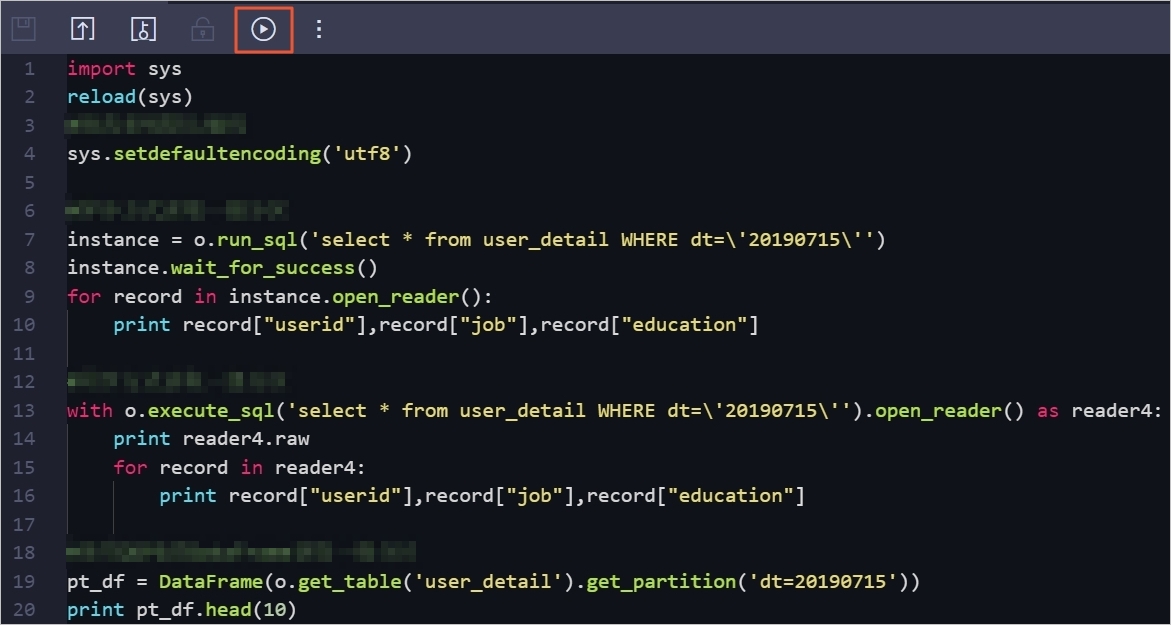The image size is (1171, 625).
Task: Click 'instance' at the start of line 7
Action: click(114, 240)
